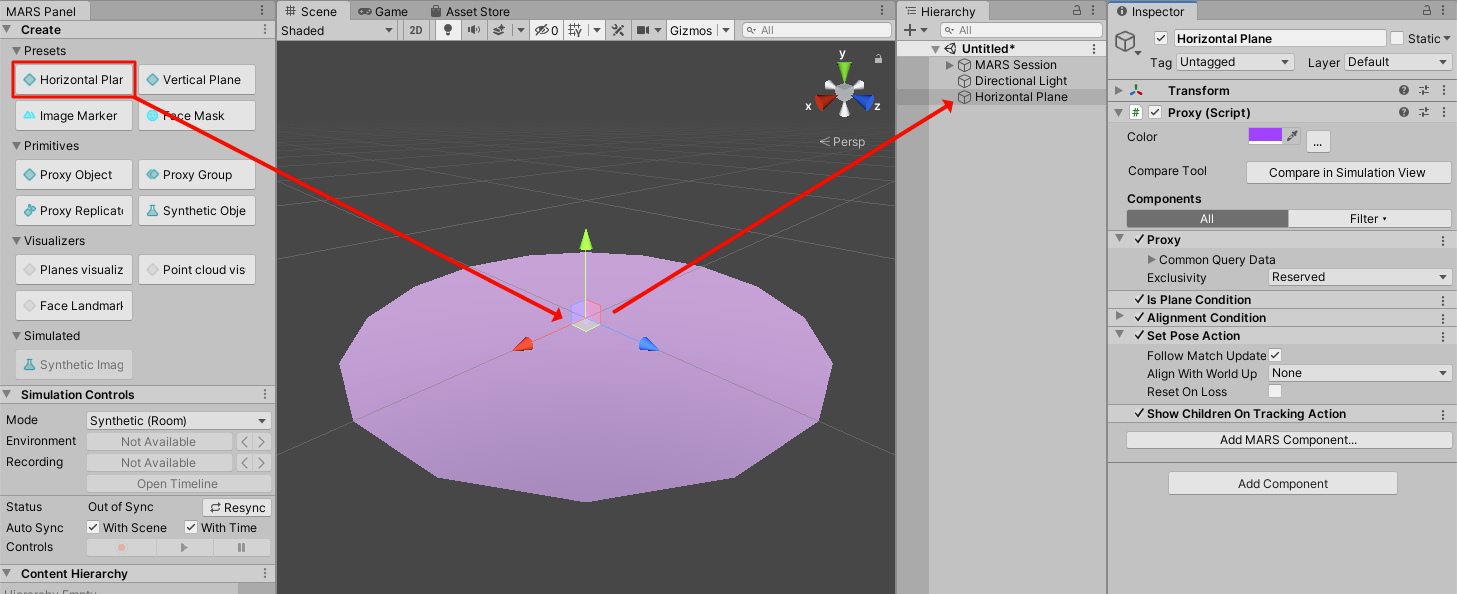
Task: Lock the Inspector panel
Action: tap(1425, 11)
